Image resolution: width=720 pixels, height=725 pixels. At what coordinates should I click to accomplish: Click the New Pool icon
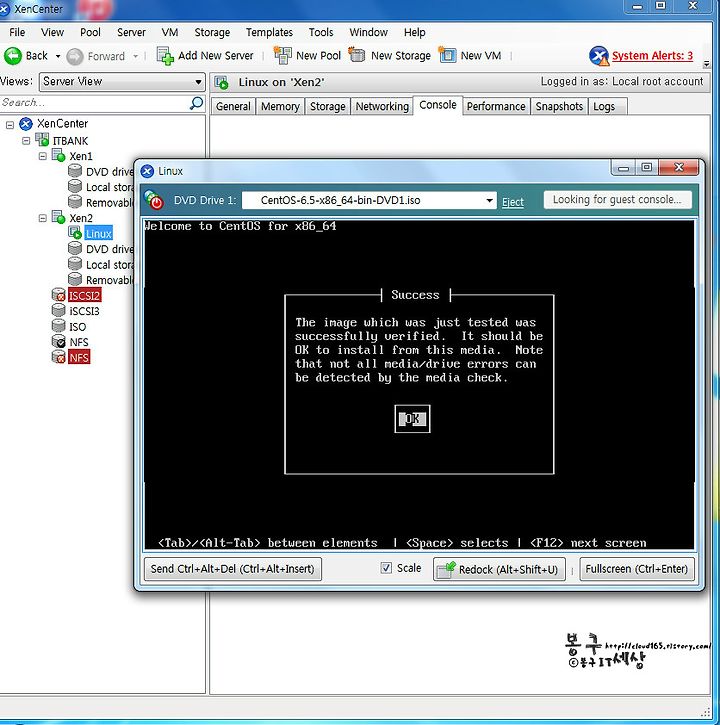(x=282, y=55)
